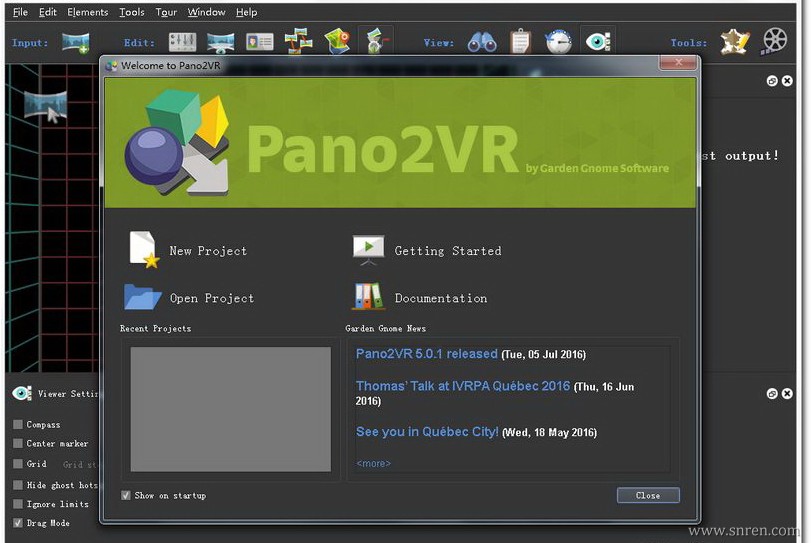Open the Tour Map pin icon
Screen dimensions: 811x543
(x=337, y=41)
